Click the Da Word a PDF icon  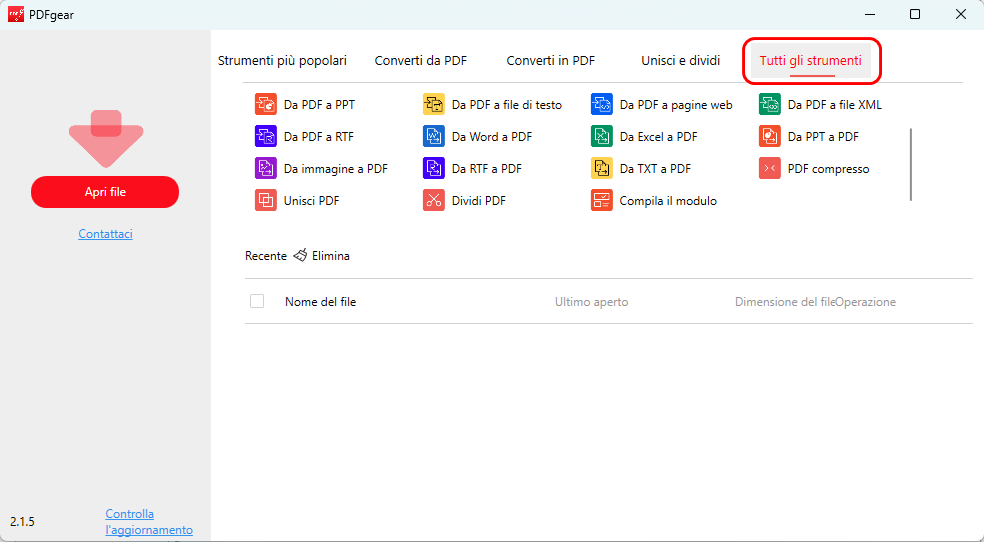[x=434, y=137]
